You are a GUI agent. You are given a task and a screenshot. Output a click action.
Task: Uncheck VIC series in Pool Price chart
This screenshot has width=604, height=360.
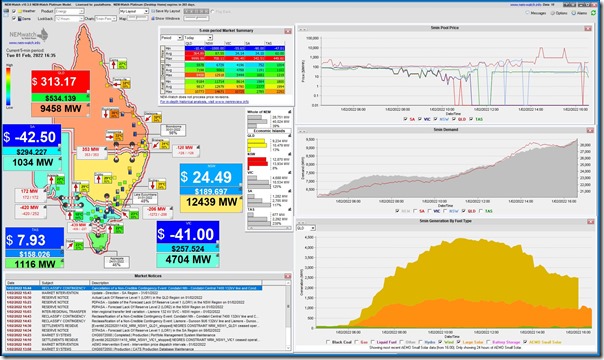[x=420, y=119]
